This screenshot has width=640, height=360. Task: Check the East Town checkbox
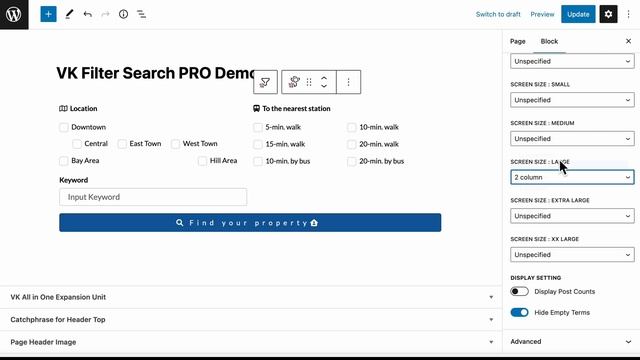pyautogui.click(x=122, y=144)
